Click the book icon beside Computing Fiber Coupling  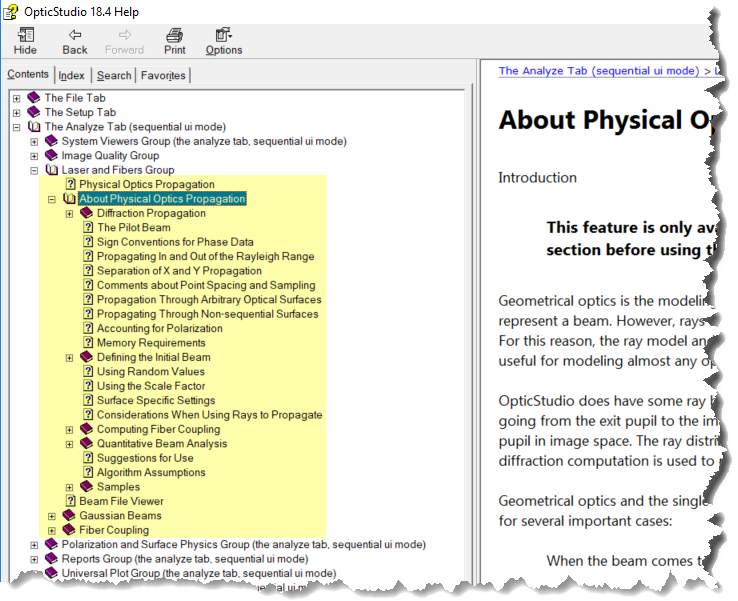click(87, 429)
